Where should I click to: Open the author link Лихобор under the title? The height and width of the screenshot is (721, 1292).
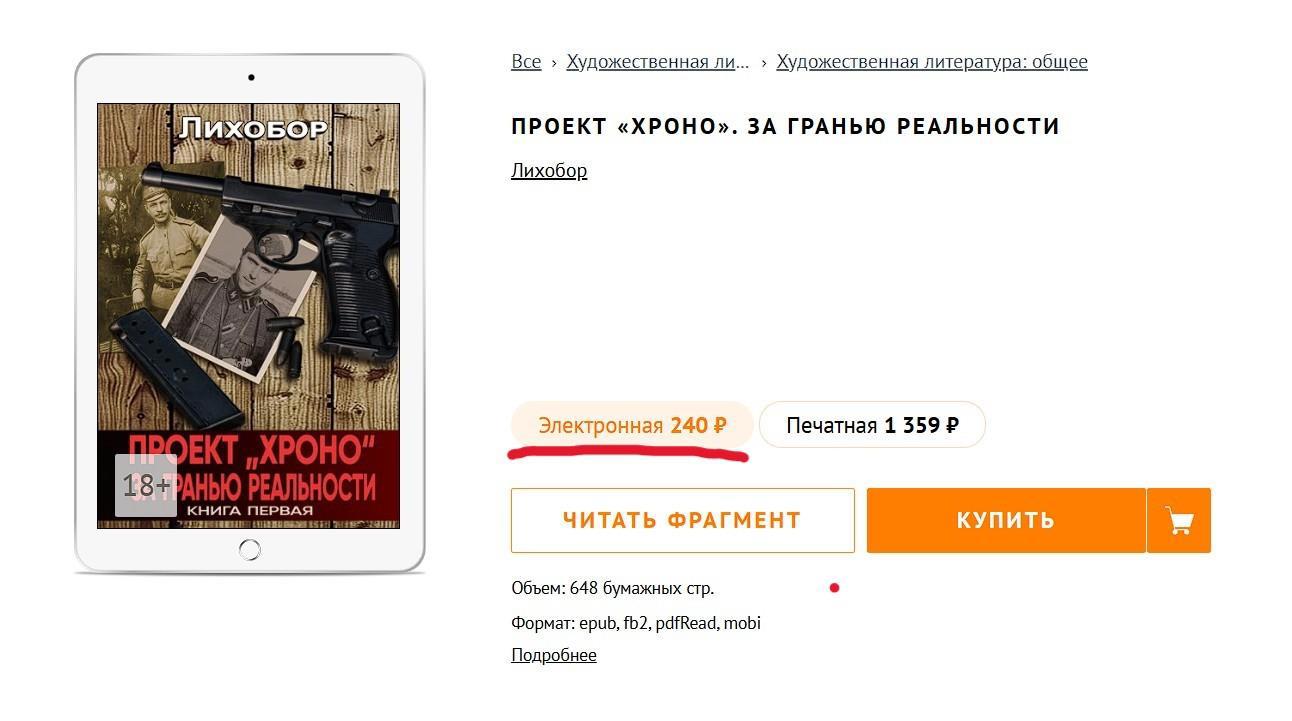pos(549,170)
